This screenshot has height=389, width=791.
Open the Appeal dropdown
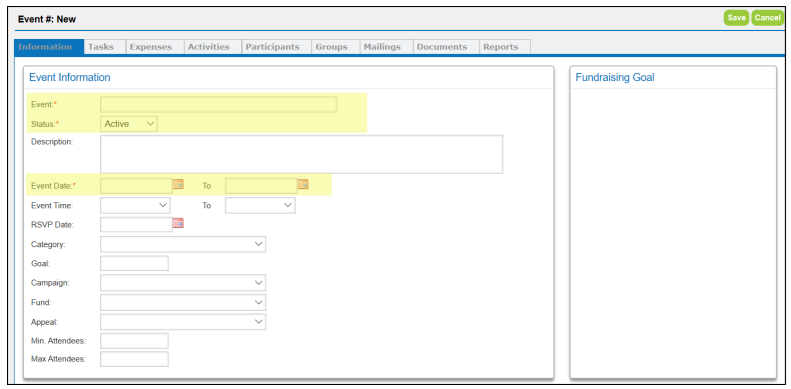tap(183, 322)
